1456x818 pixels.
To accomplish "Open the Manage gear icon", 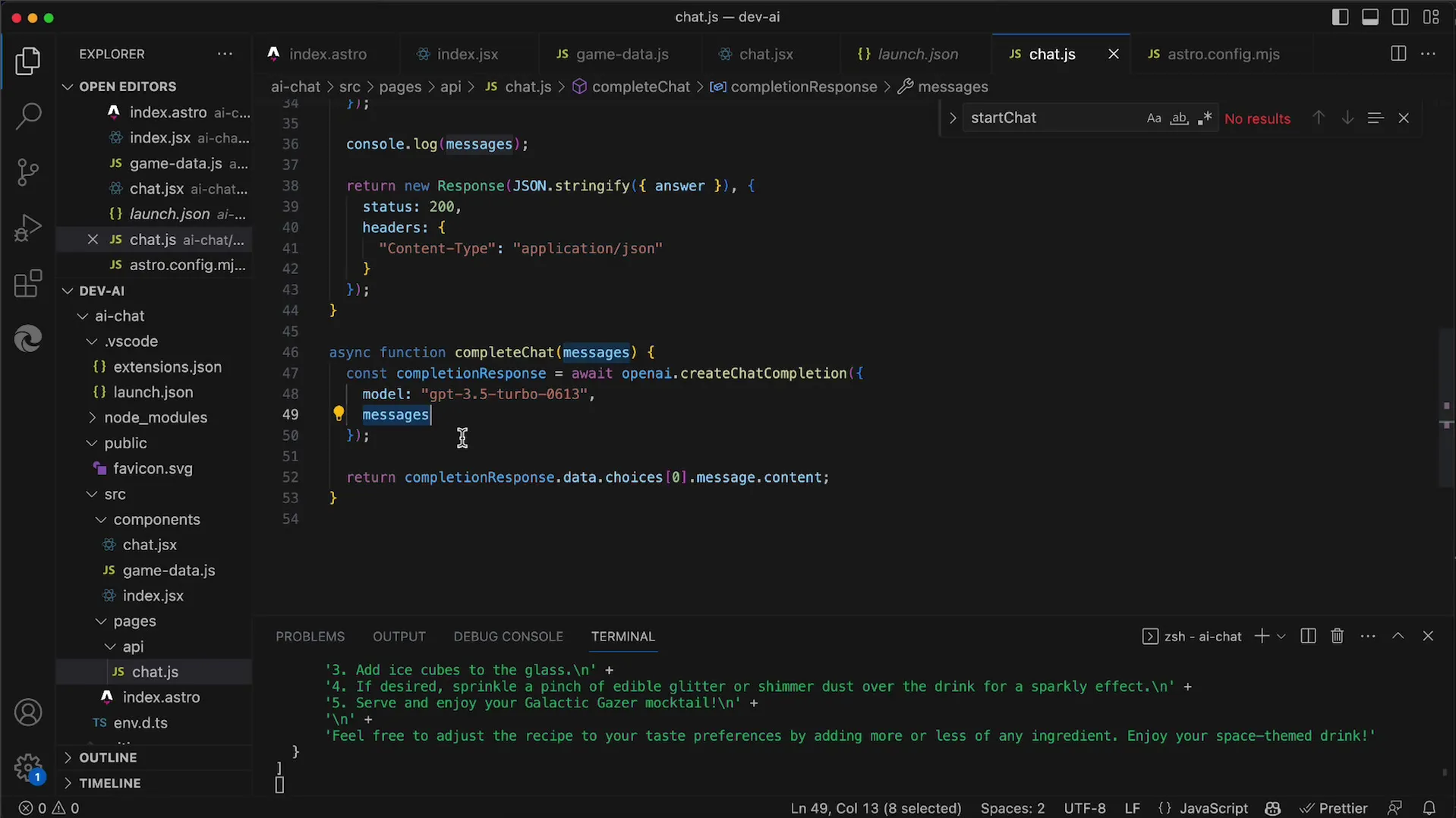I will point(28,768).
